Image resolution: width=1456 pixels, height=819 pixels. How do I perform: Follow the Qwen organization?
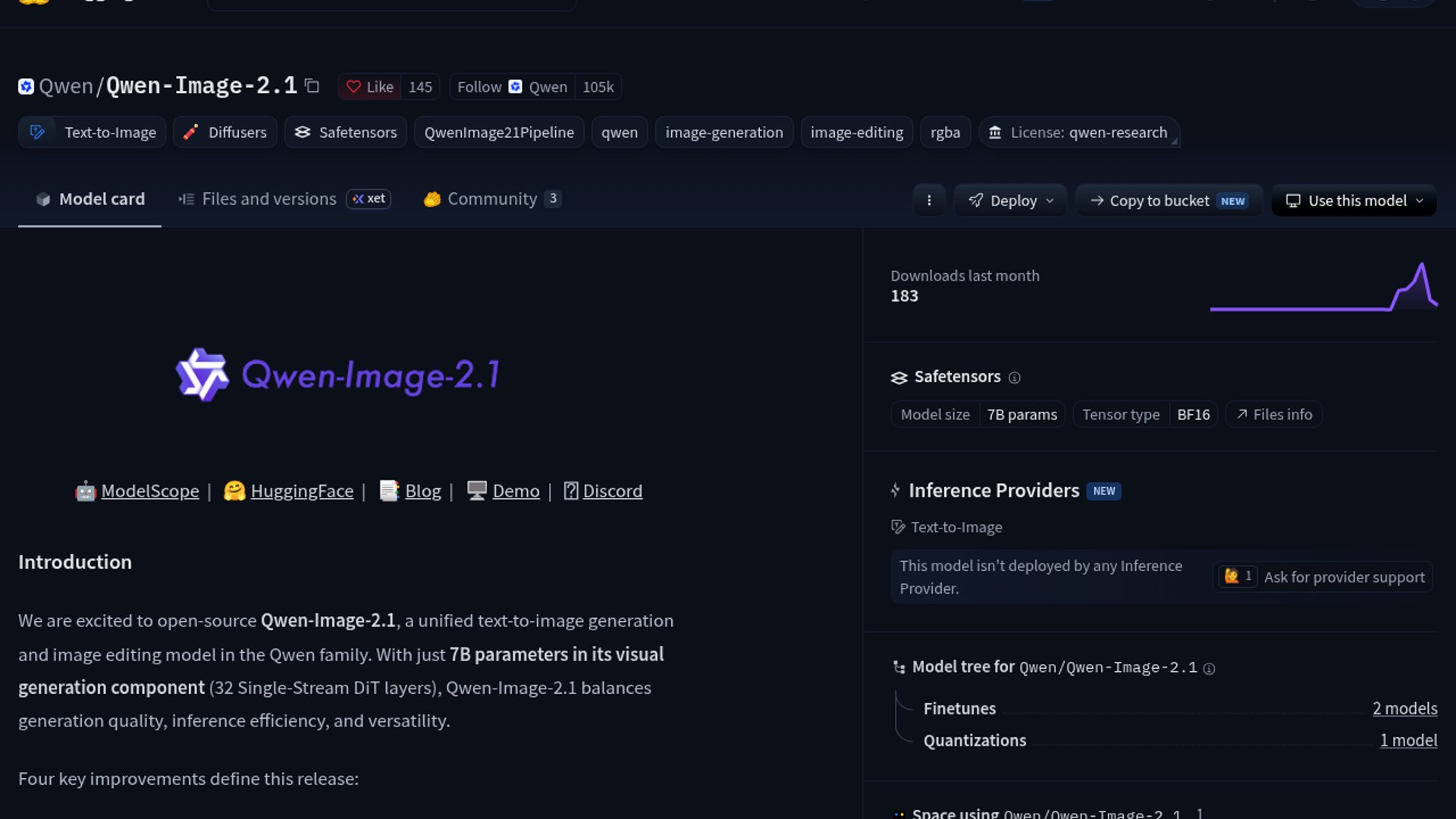tap(512, 87)
